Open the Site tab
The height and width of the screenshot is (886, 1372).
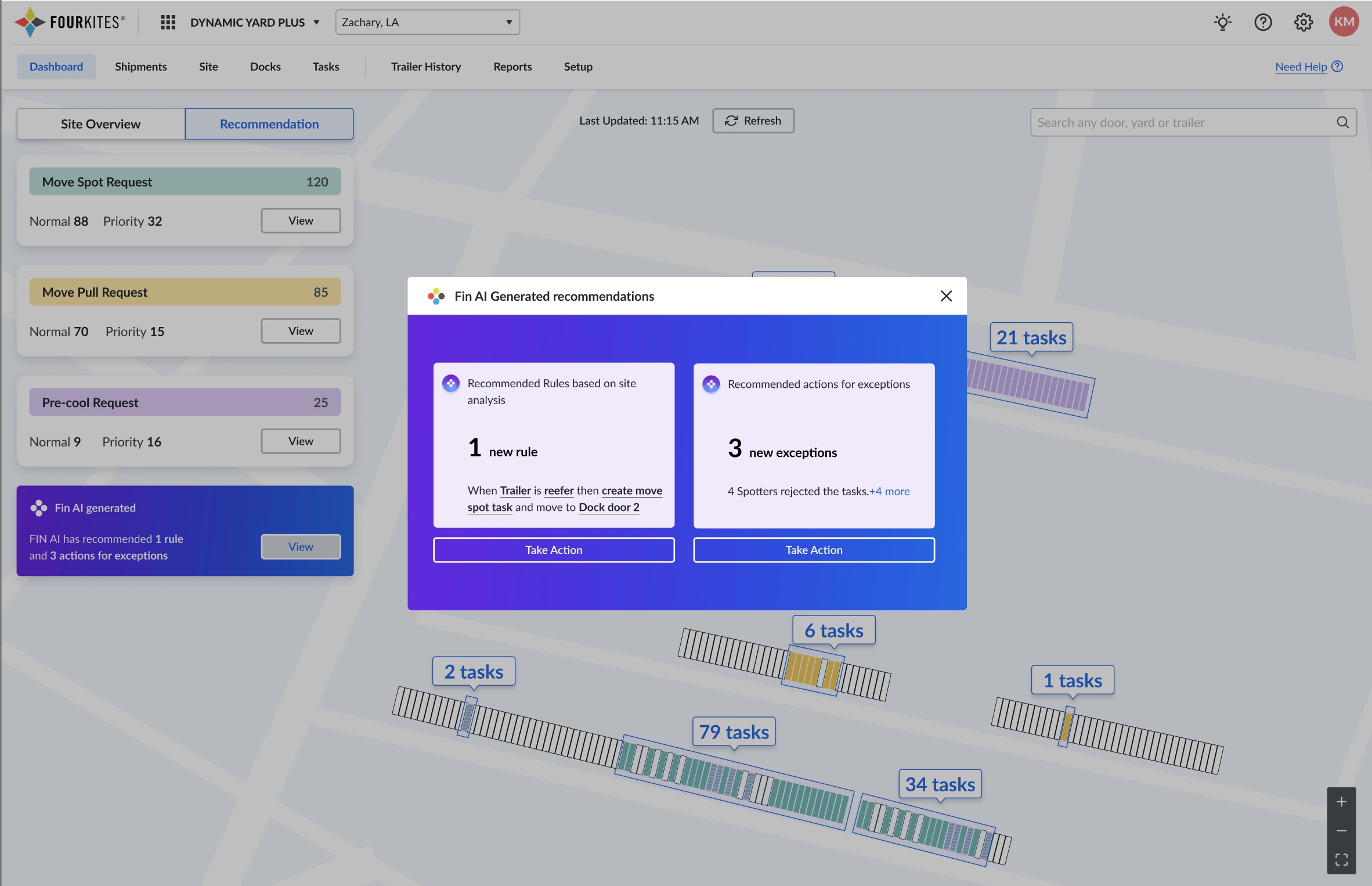click(208, 66)
